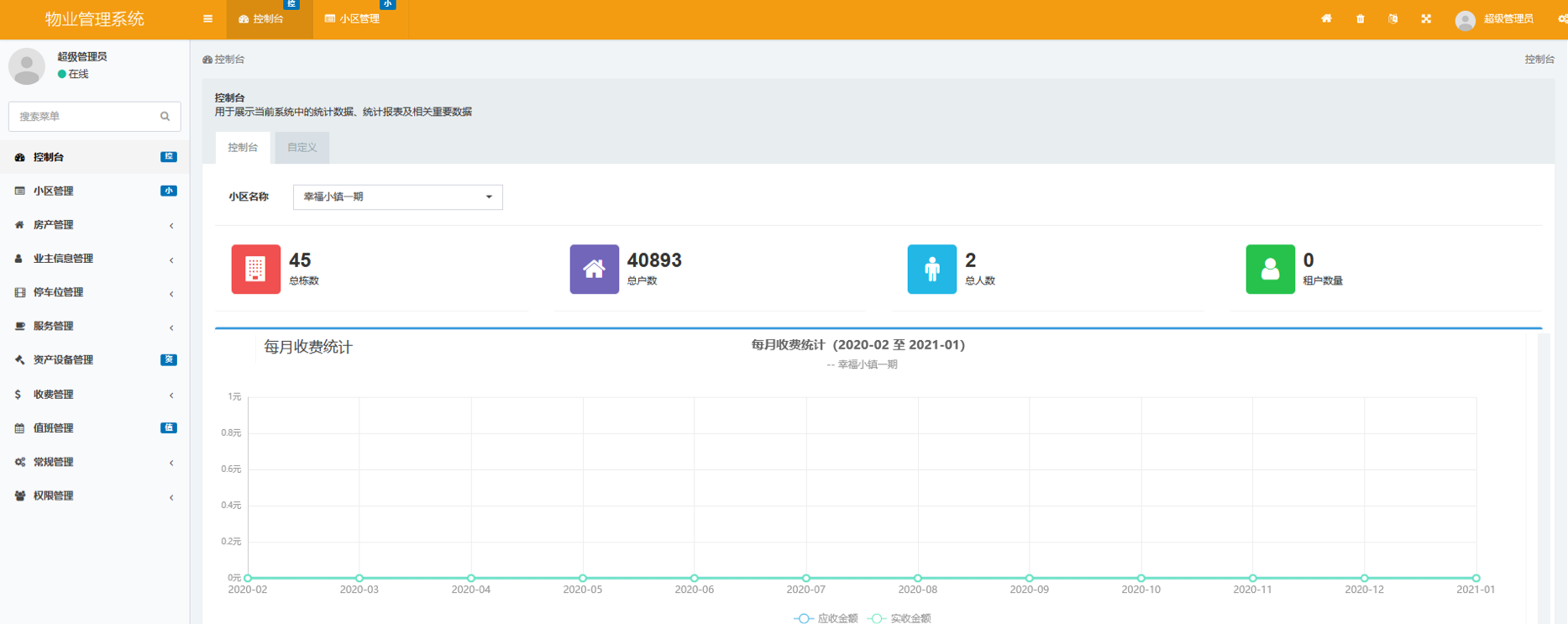The height and width of the screenshot is (624, 1568).
Task: Expand the 房产管理 sidebar menu
Action: tap(94, 225)
